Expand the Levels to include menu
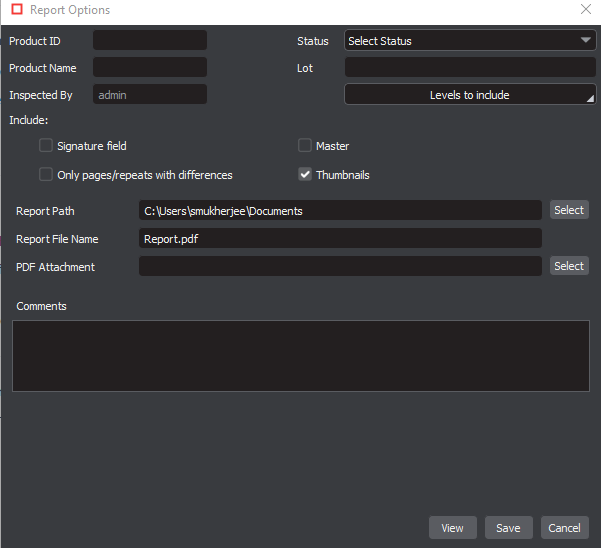The height and width of the screenshot is (548, 601). pyautogui.click(x=470, y=95)
